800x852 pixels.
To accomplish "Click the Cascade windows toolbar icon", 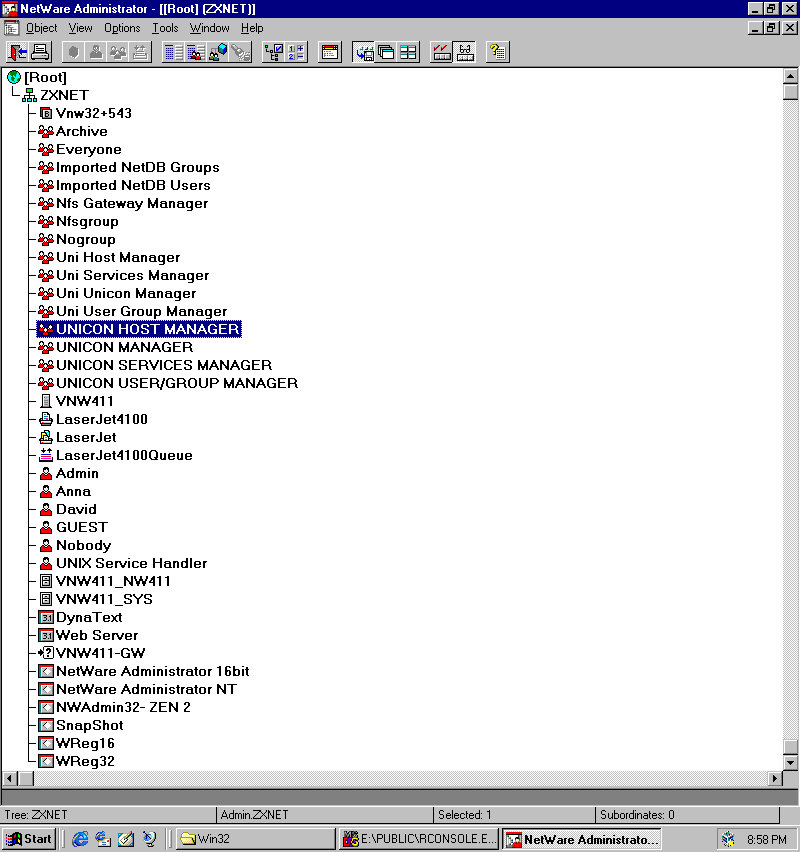I will 386,52.
